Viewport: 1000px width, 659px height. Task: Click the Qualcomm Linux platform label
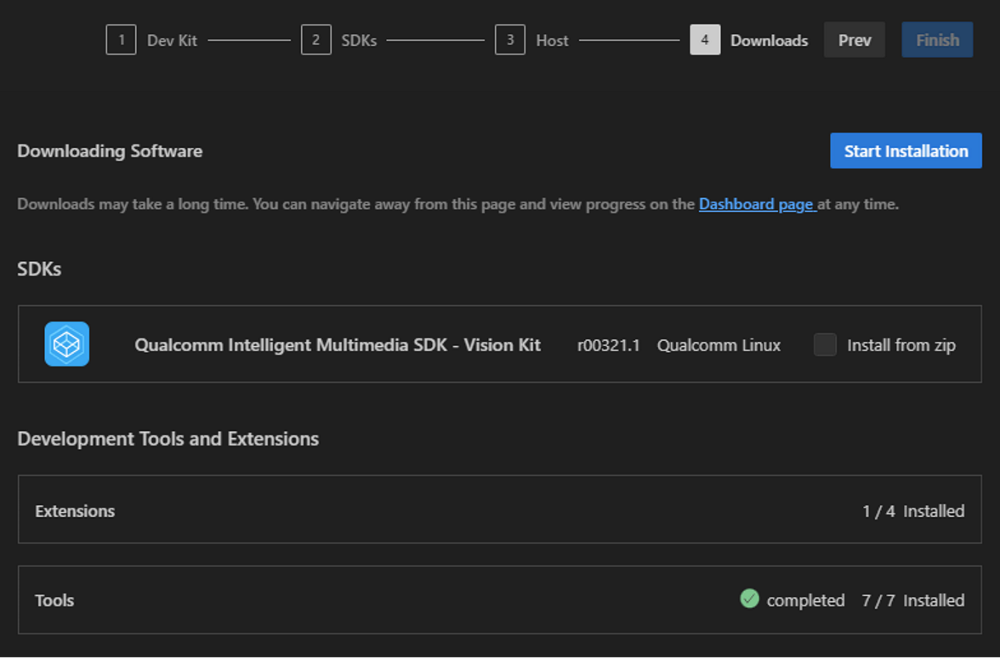click(x=719, y=344)
